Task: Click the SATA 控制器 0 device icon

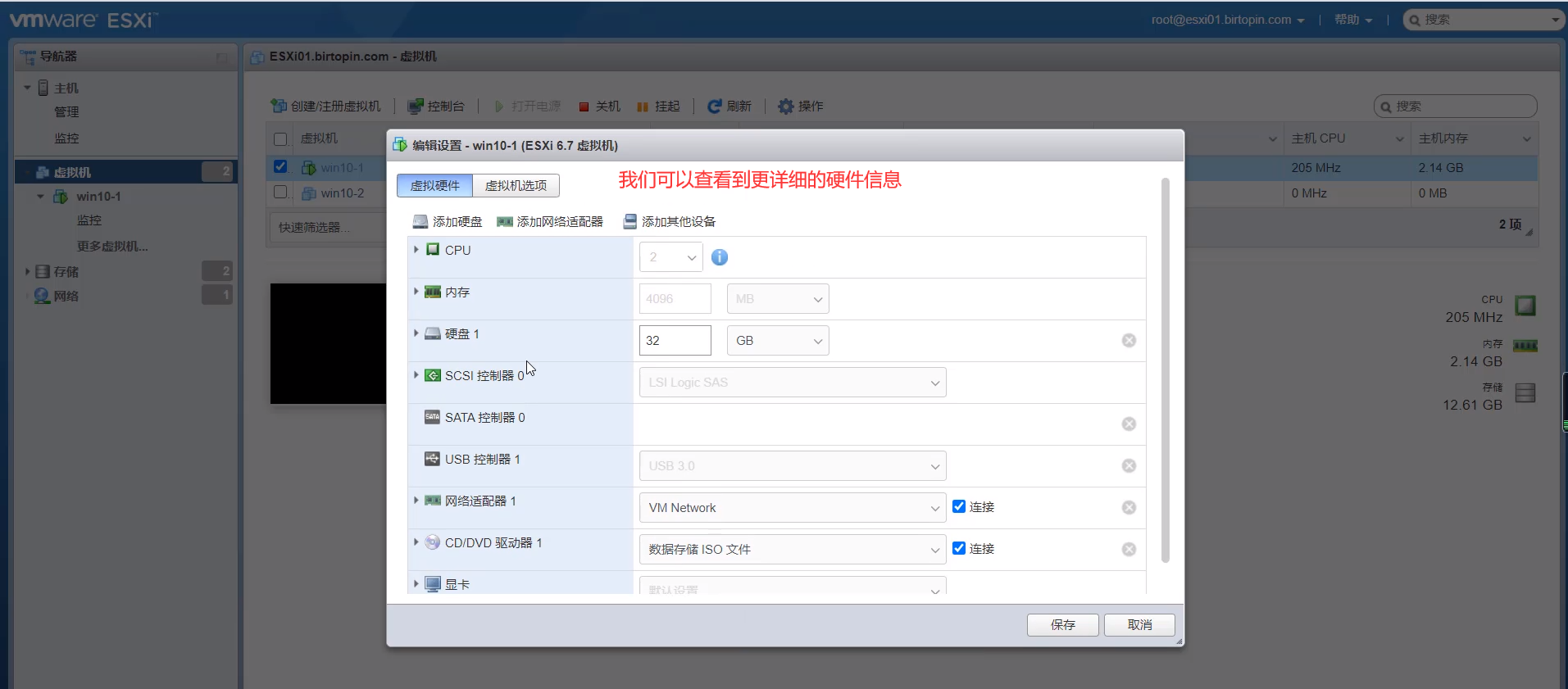Action: click(432, 417)
